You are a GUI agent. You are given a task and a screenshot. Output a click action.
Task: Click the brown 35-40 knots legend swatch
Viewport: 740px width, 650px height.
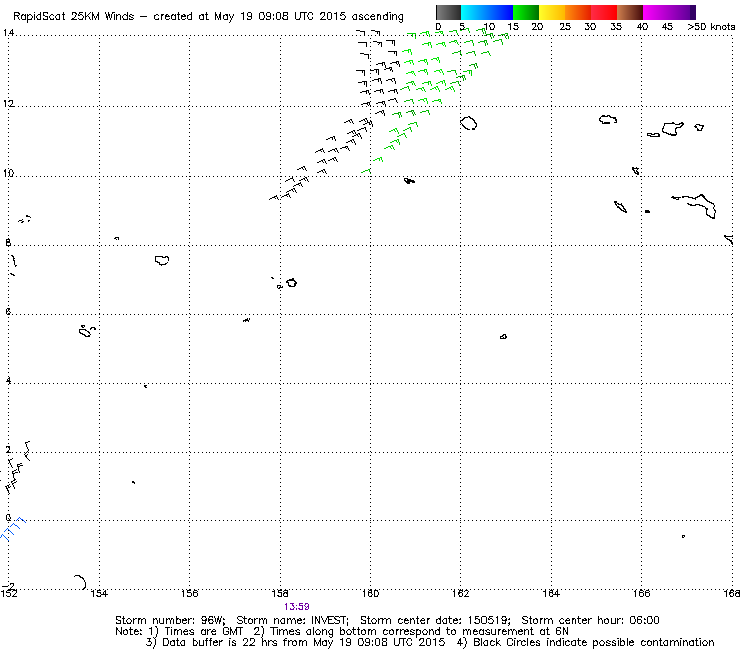[630, 12]
